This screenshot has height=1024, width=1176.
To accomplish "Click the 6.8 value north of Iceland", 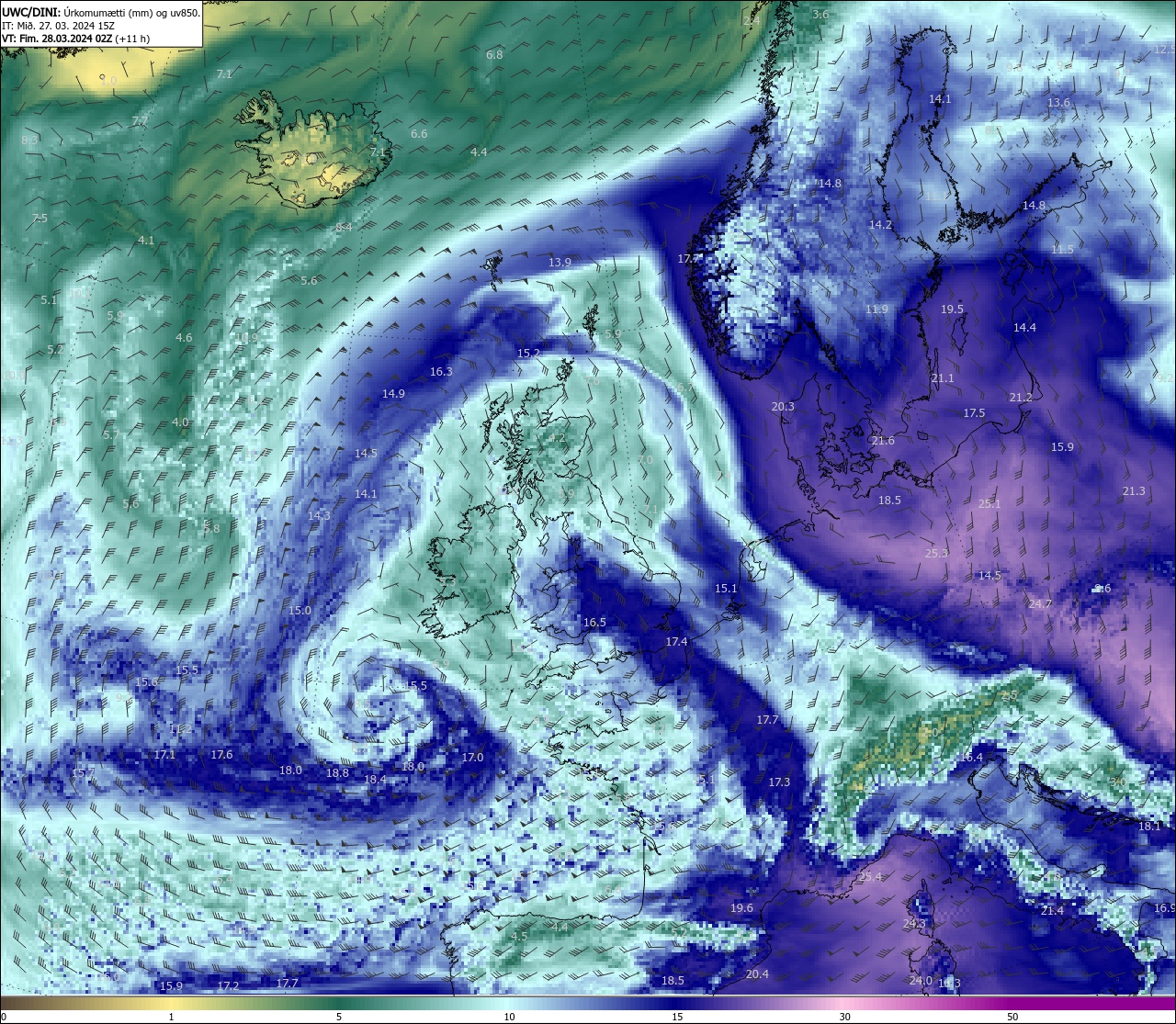I will 494,54.
